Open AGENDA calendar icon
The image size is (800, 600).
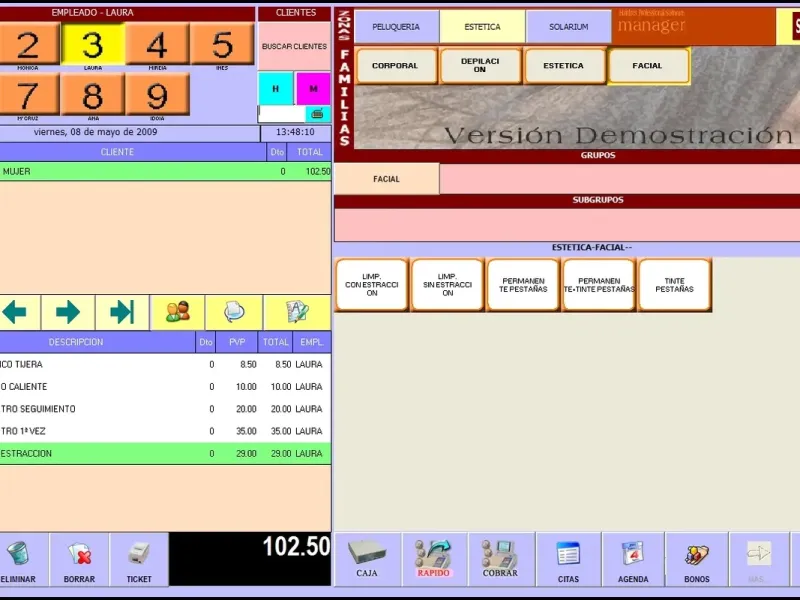[633, 560]
